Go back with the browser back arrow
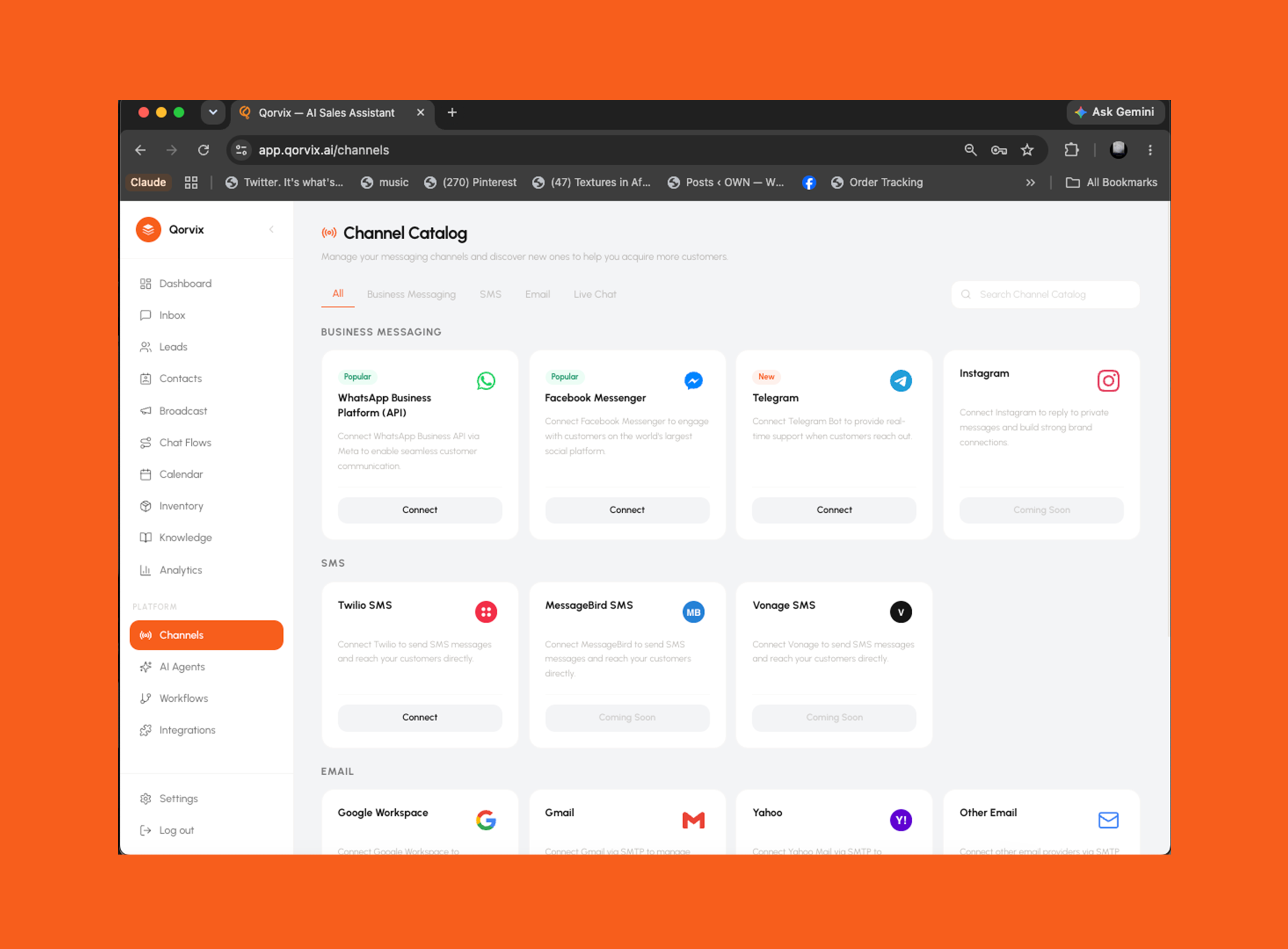 tap(140, 150)
